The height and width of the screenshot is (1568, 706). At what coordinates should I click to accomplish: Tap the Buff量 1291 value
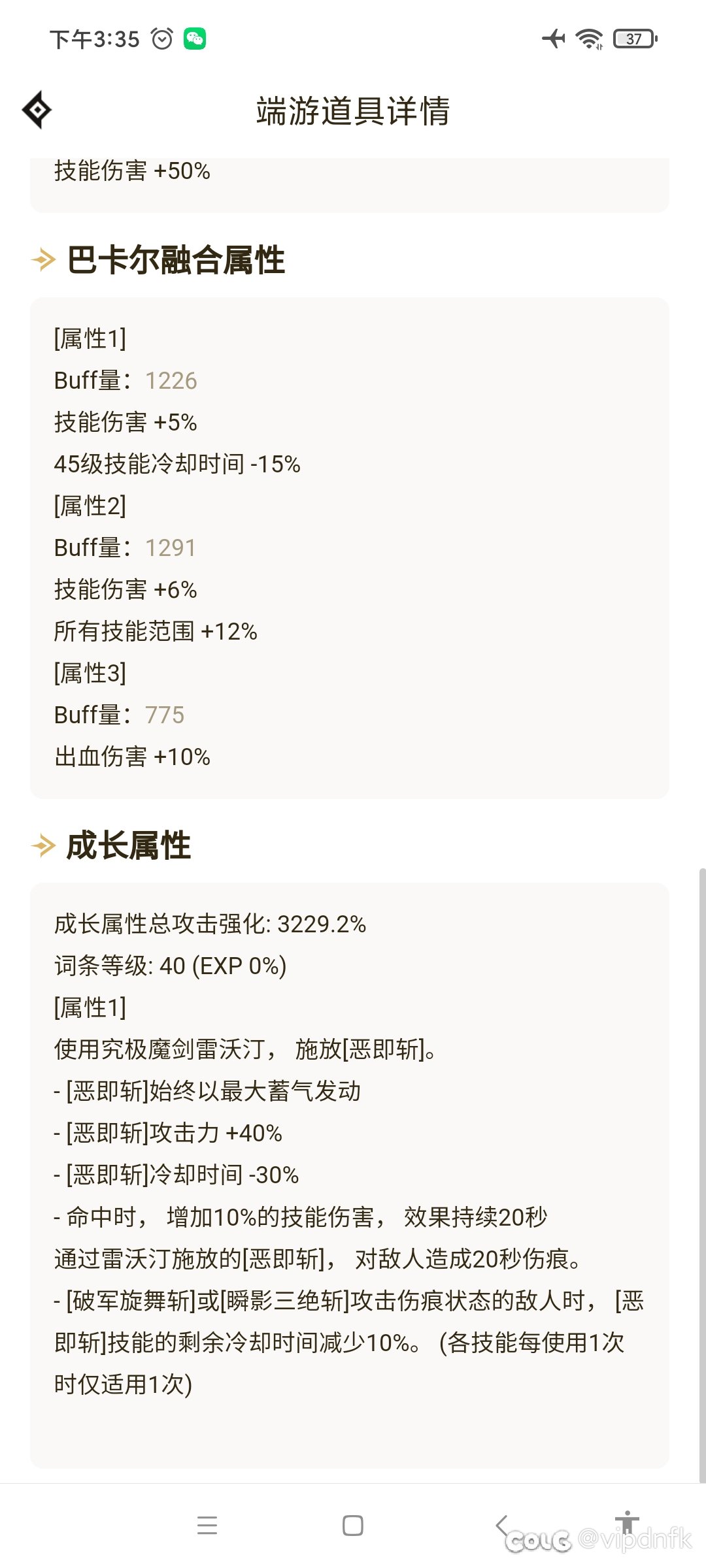tap(171, 547)
